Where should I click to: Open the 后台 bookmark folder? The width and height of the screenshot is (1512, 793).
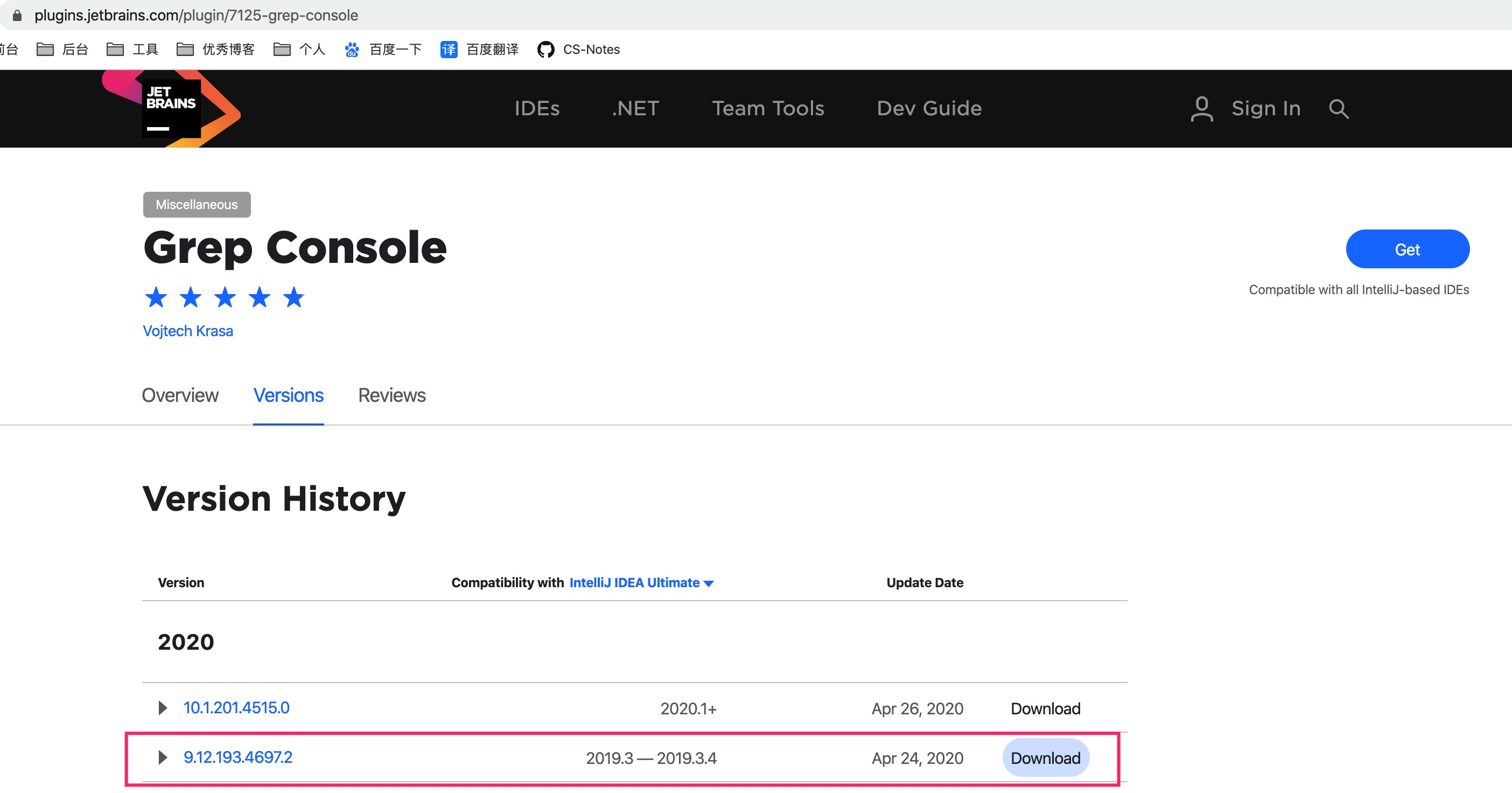click(x=62, y=50)
